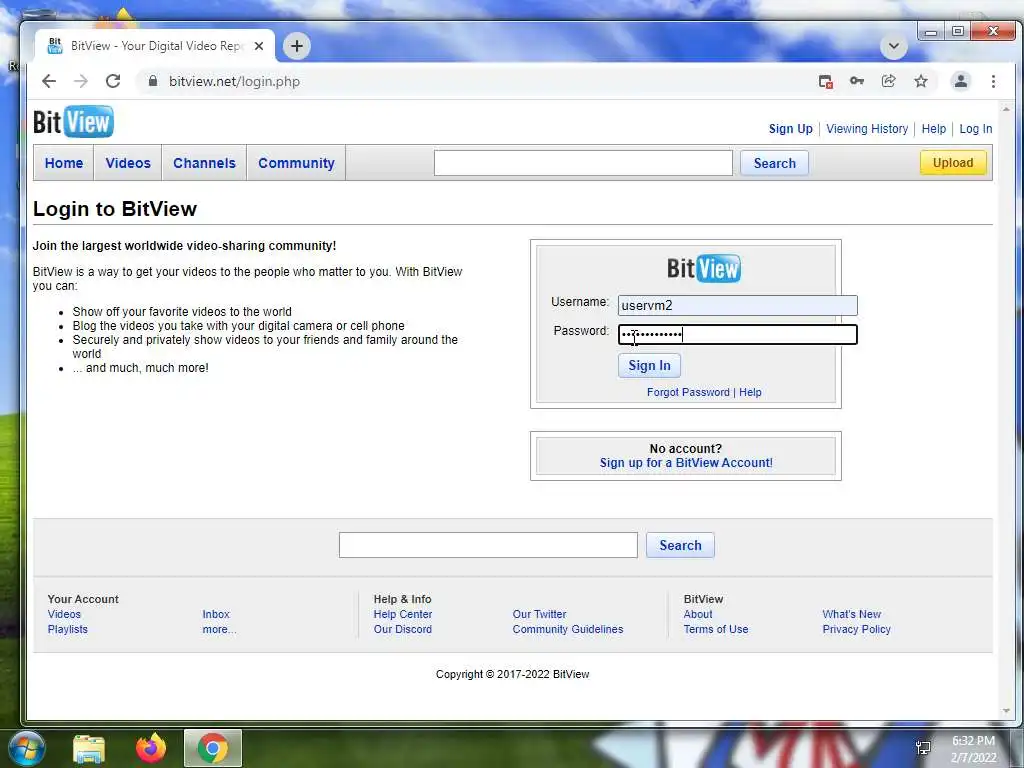This screenshot has width=1024, height=768.
Task: Open the Chrome profile avatar icon
Action: (x=961, y=81)
